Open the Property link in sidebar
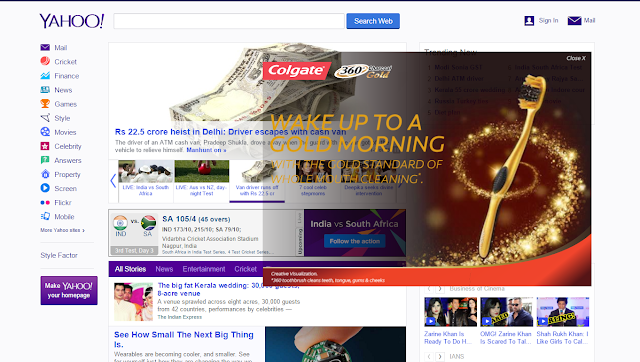 (x=67, y=174)
